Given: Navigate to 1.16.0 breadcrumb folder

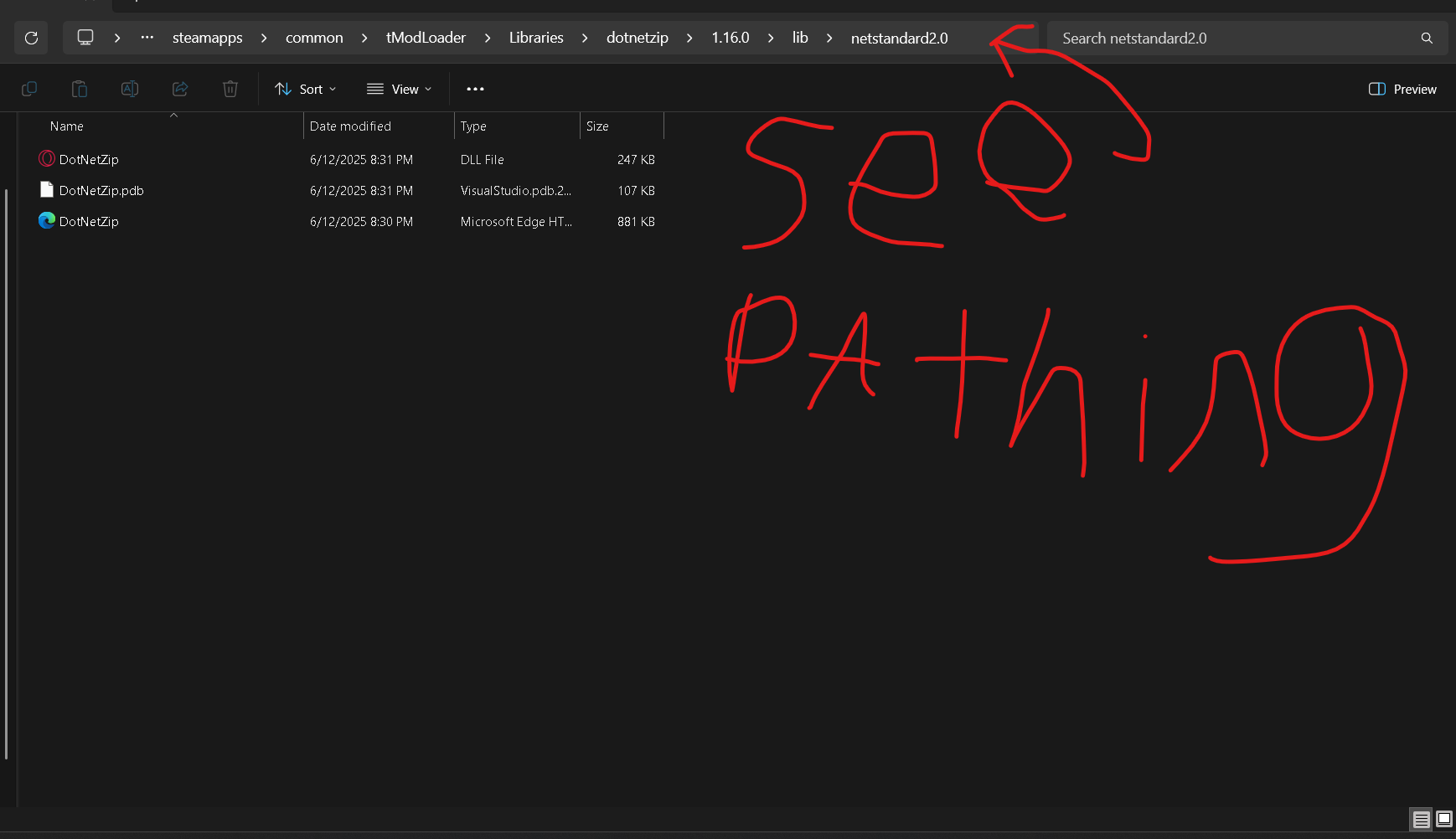Looking at the screenshot, I should [731, 38].
